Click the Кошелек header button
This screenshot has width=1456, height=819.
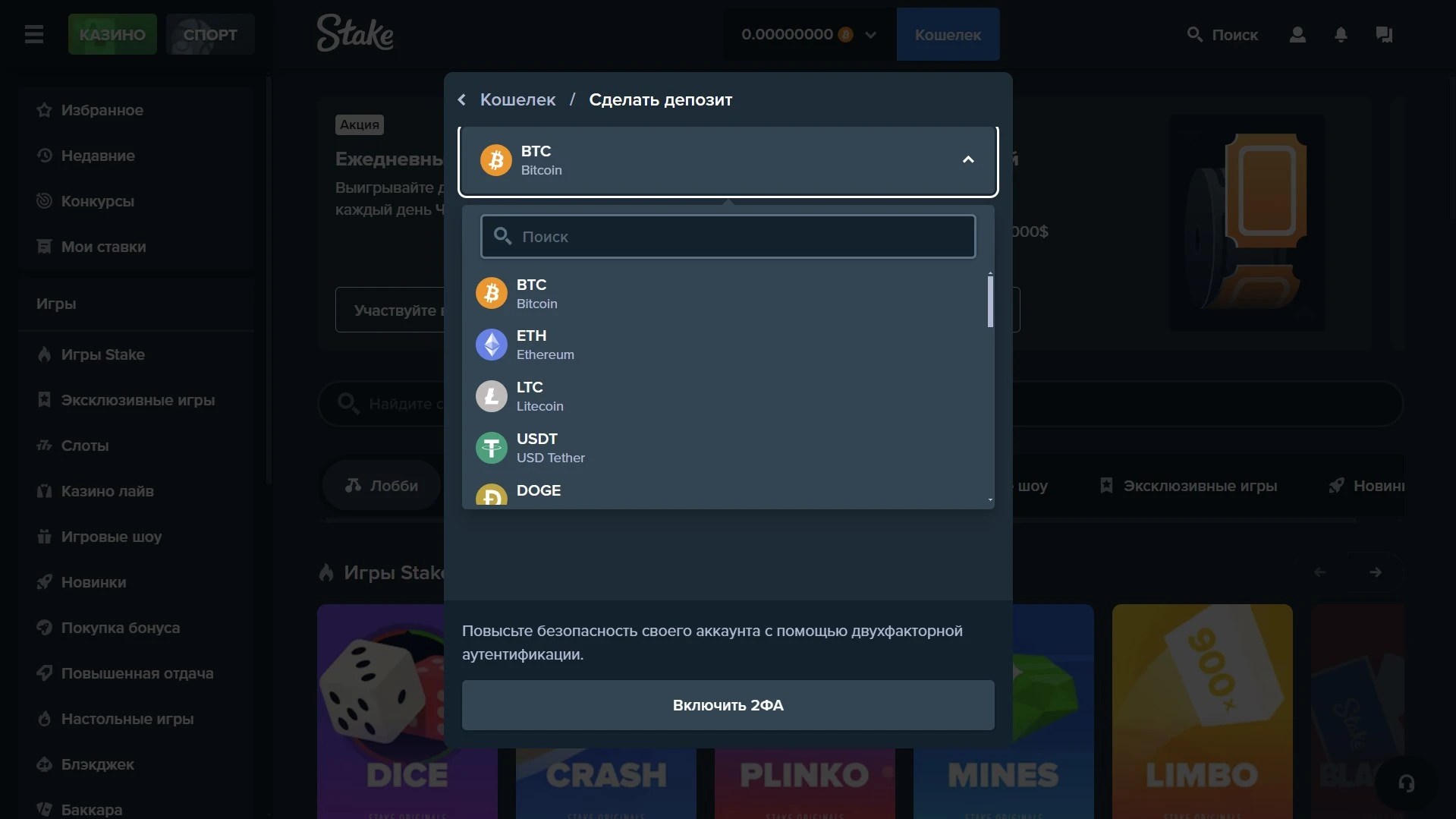coord(948,34)
